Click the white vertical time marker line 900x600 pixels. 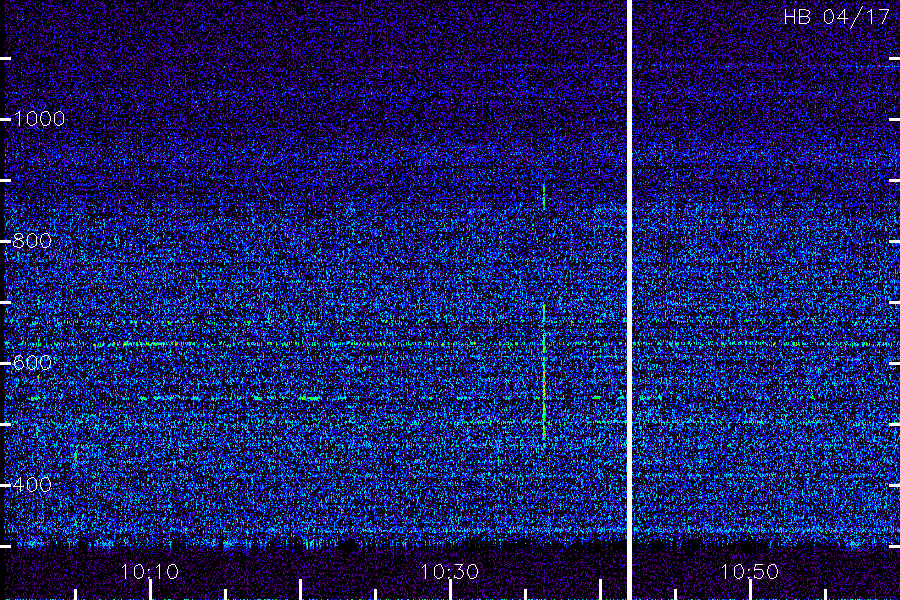pos(630,300)
